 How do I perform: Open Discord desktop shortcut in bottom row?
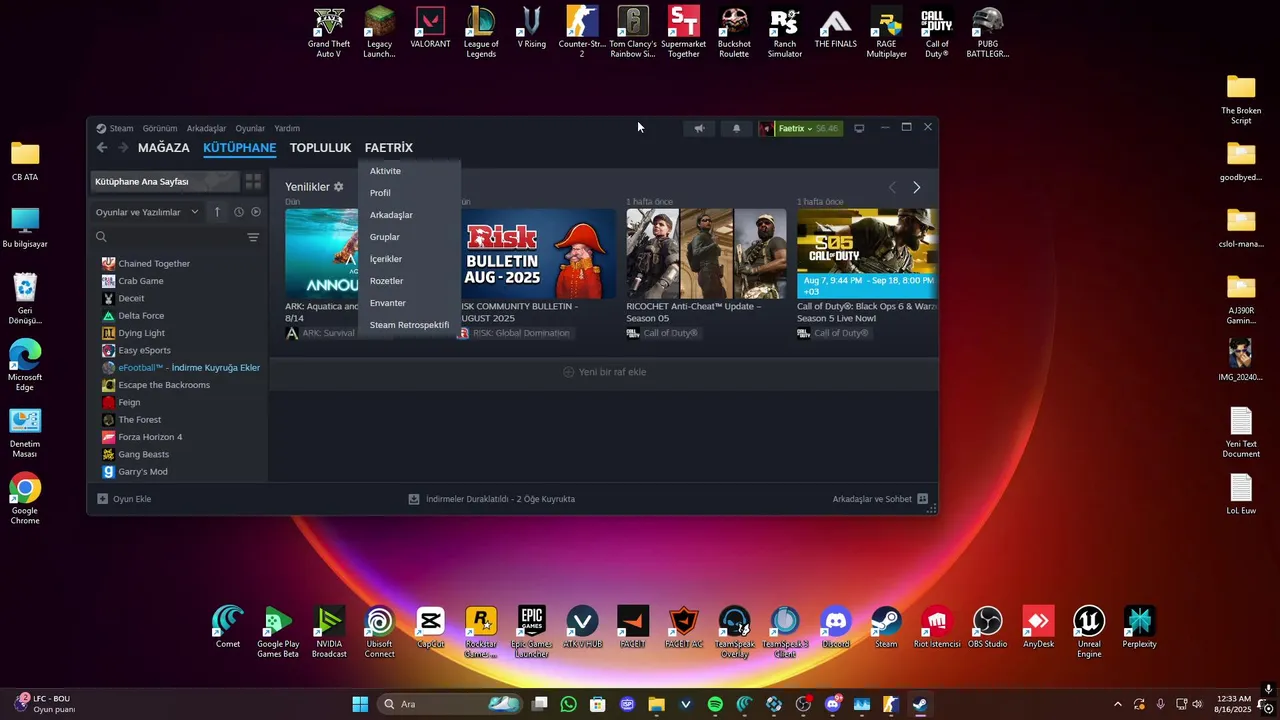click(836, 627)
